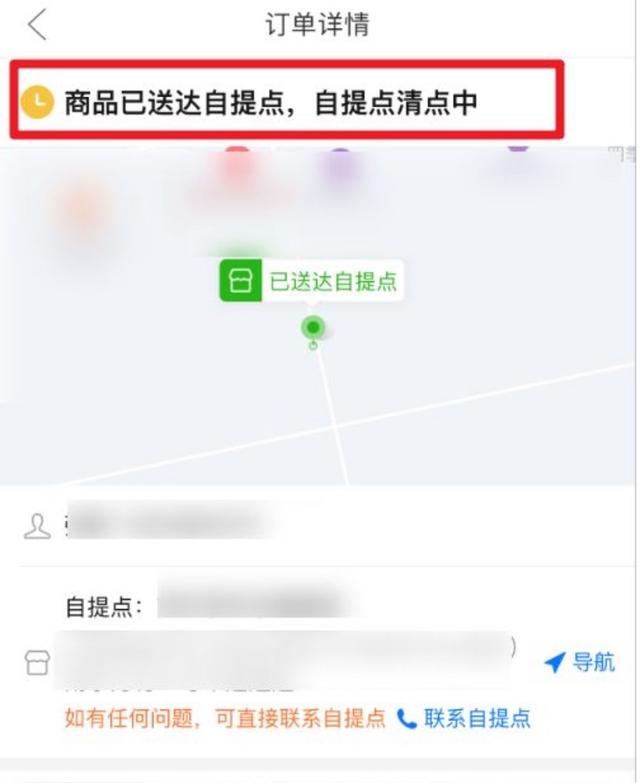Tap the pink marker on the map
640x783 pixels.
coord(237,165)
